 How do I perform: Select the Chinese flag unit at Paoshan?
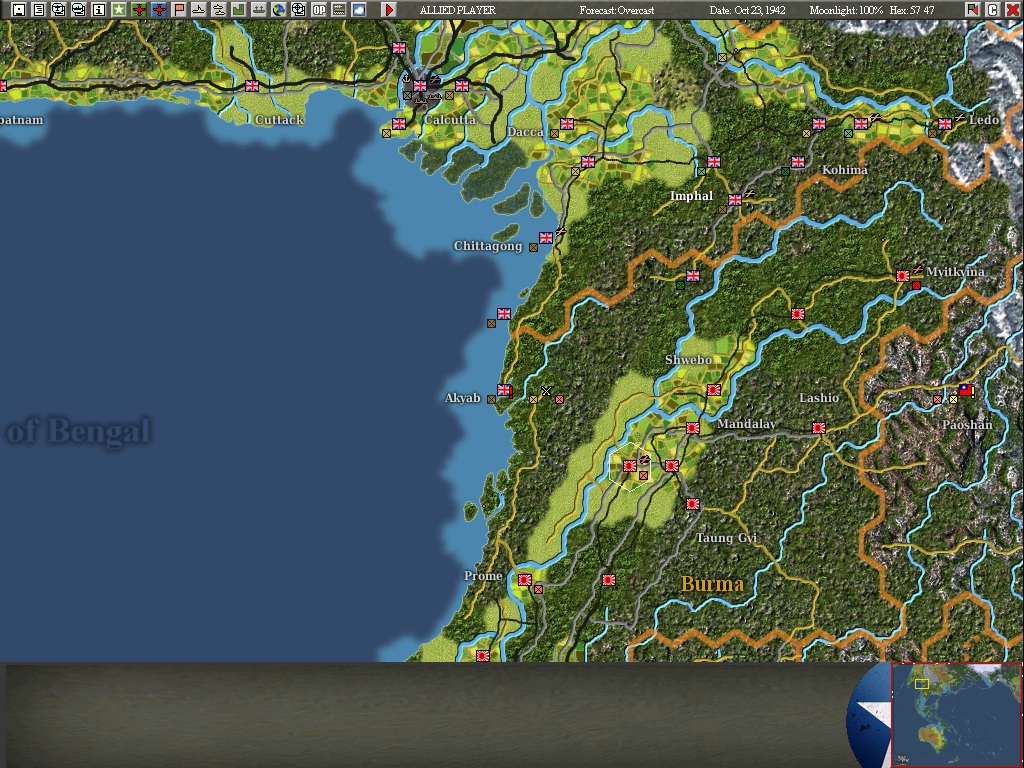(966, 390)
